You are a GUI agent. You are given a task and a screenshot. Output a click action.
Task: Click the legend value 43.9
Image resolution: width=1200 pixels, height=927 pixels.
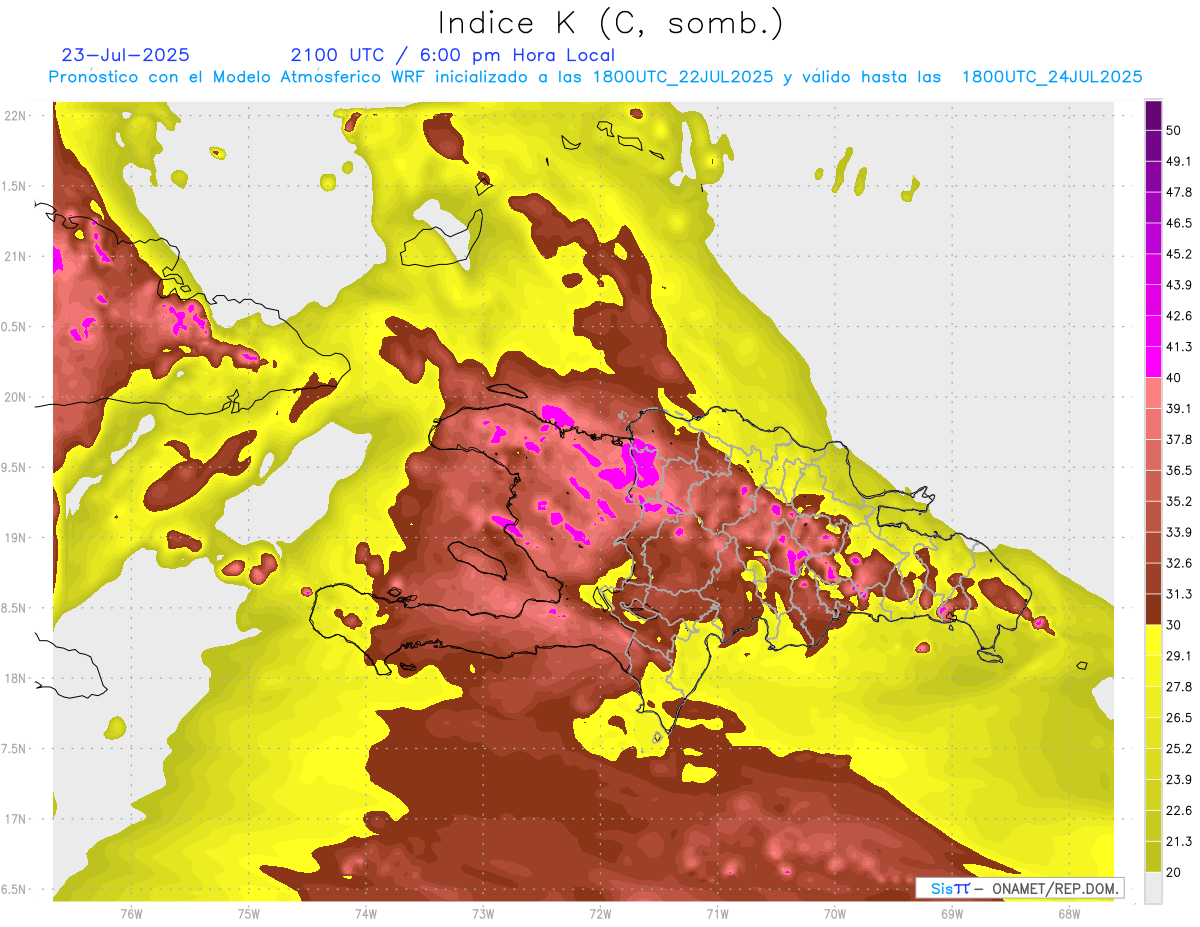1179,285
